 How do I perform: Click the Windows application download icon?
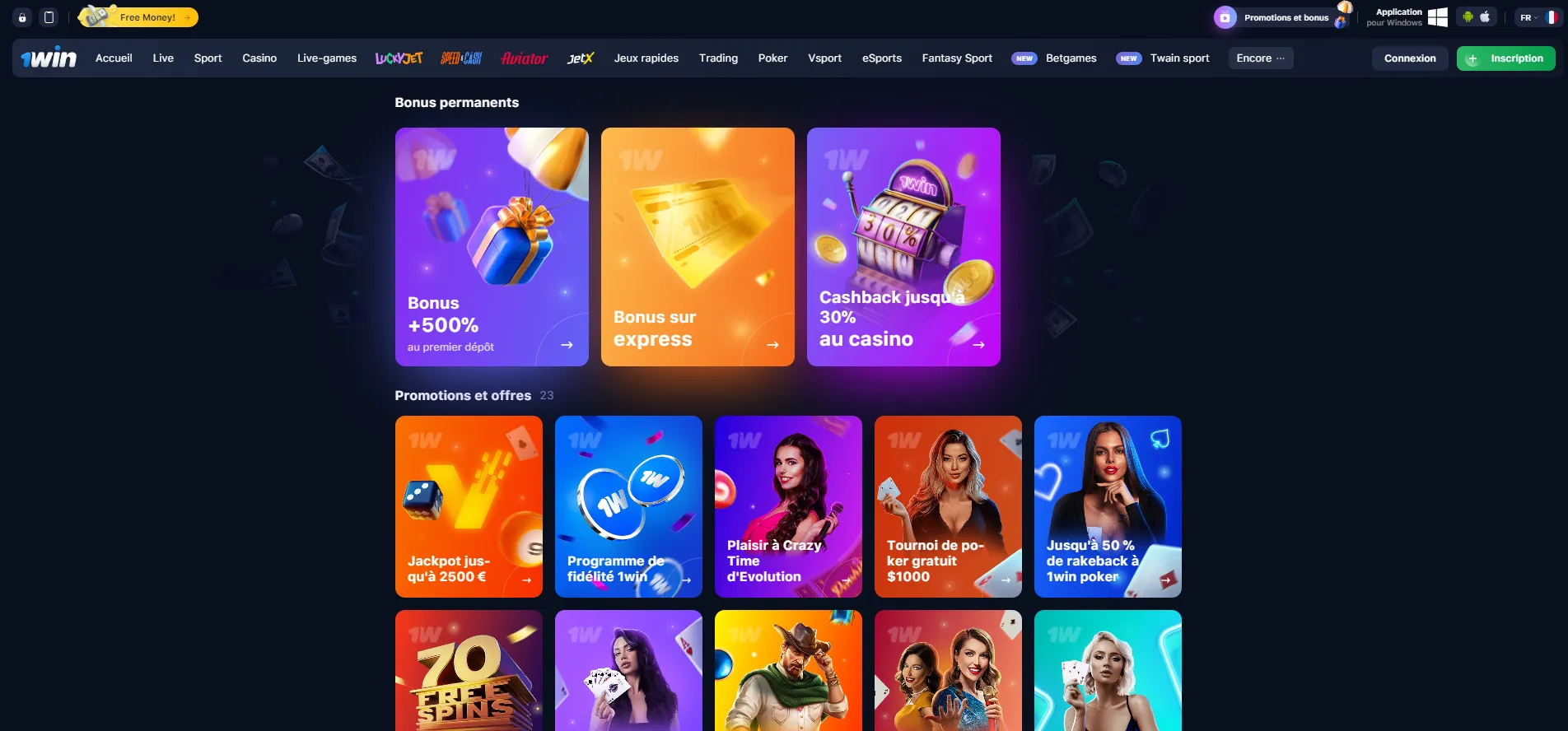pos(1438,17)
